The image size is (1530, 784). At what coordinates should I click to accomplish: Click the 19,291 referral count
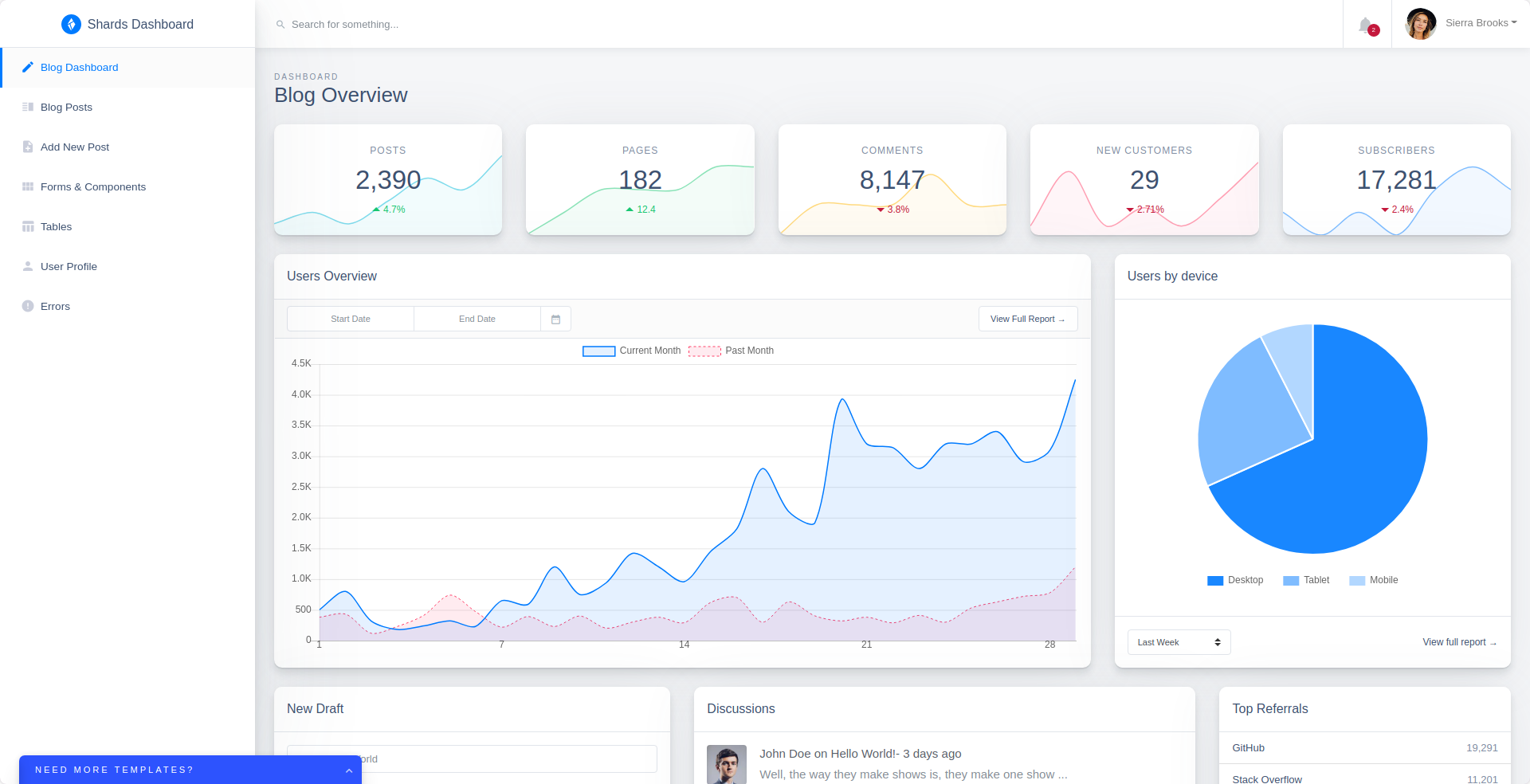pos(1482,747)
